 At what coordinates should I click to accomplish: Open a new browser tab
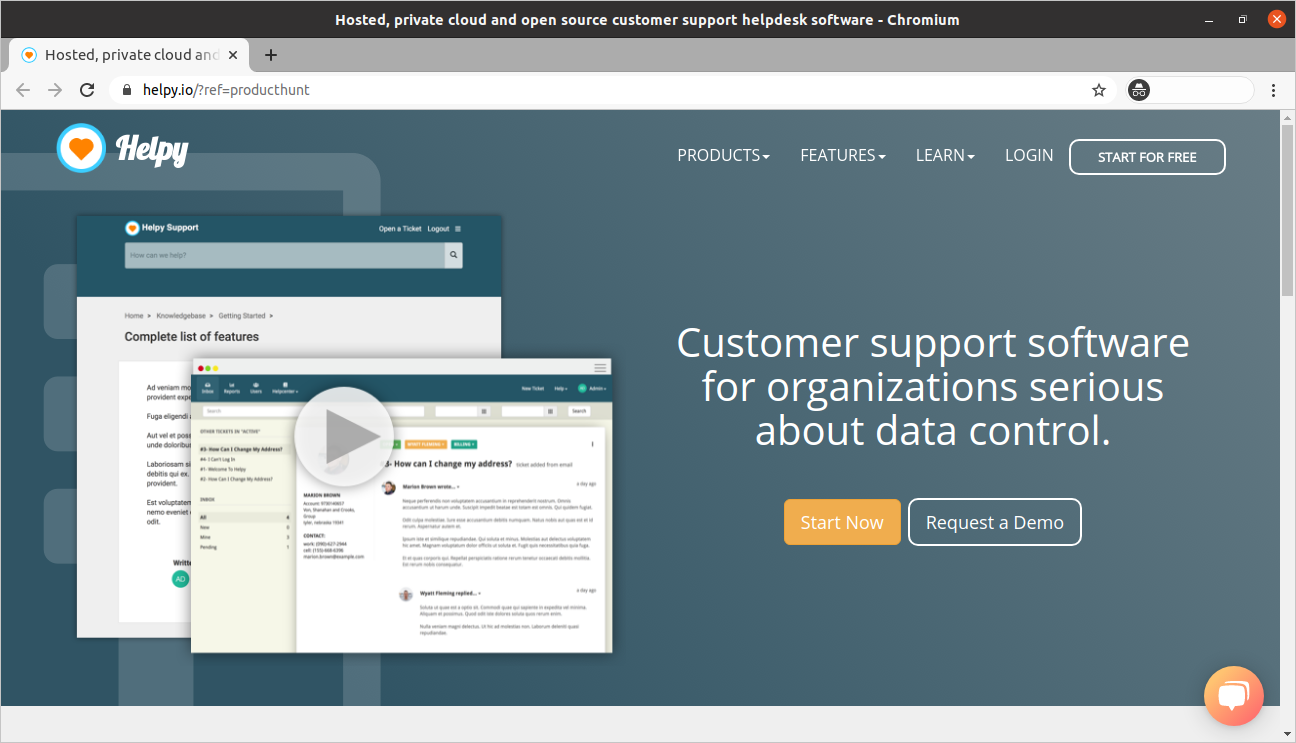[270, 55]
